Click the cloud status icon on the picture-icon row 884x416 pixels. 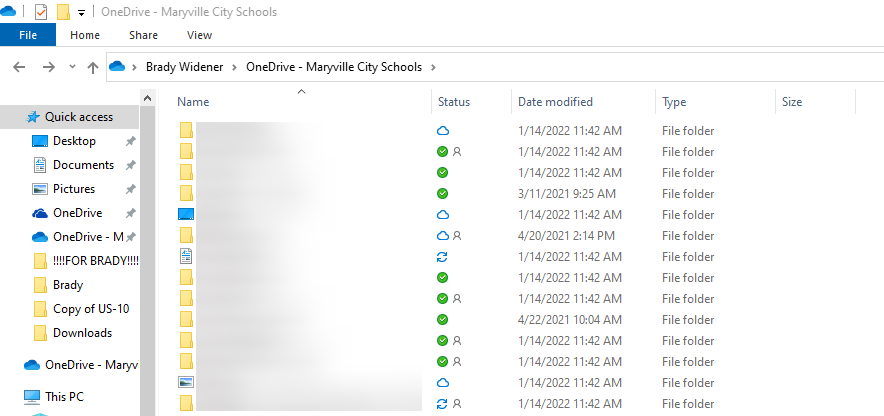click(443, 383)
